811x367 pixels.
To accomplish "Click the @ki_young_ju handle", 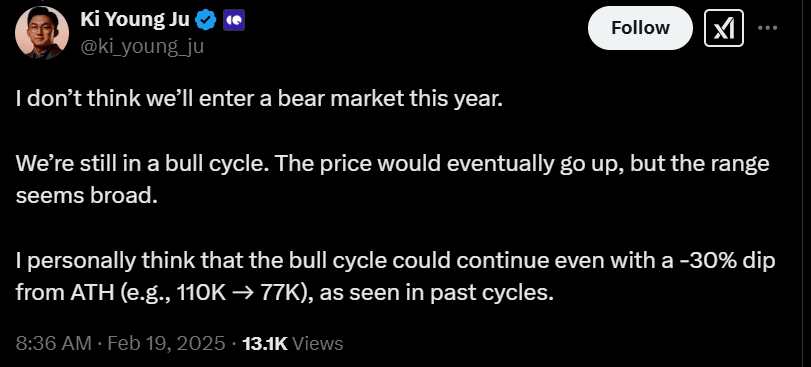I will [142, 47].
